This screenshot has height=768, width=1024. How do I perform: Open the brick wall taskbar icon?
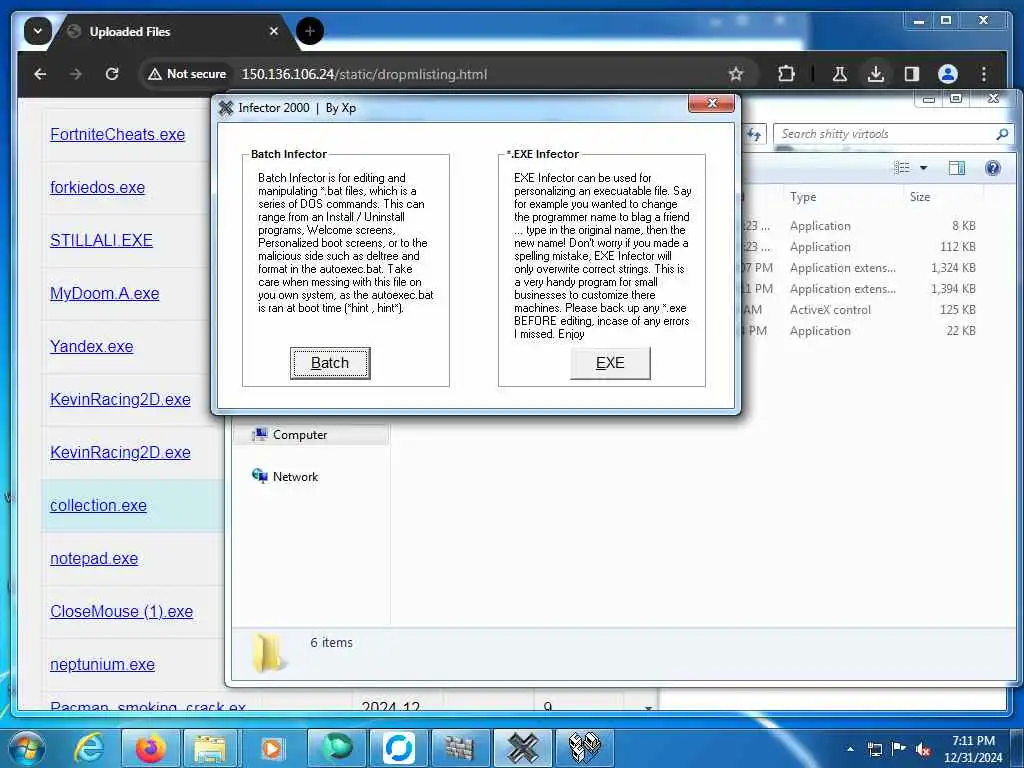click(x=459, y=748)
